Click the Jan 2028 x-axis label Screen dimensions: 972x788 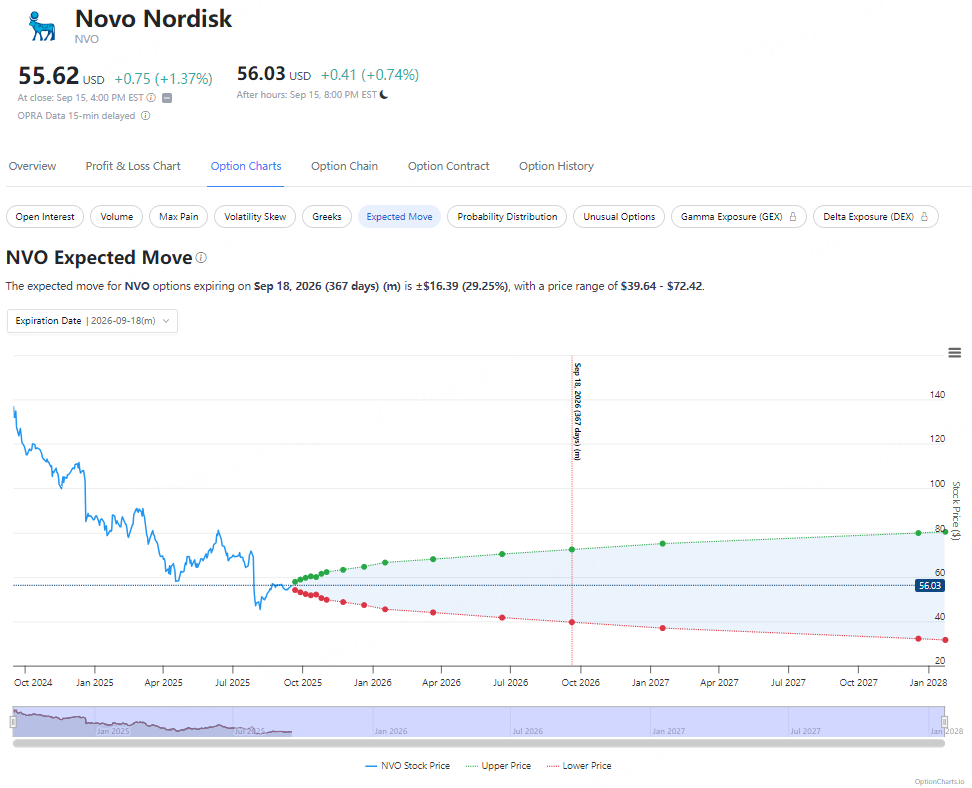point(928,683)
